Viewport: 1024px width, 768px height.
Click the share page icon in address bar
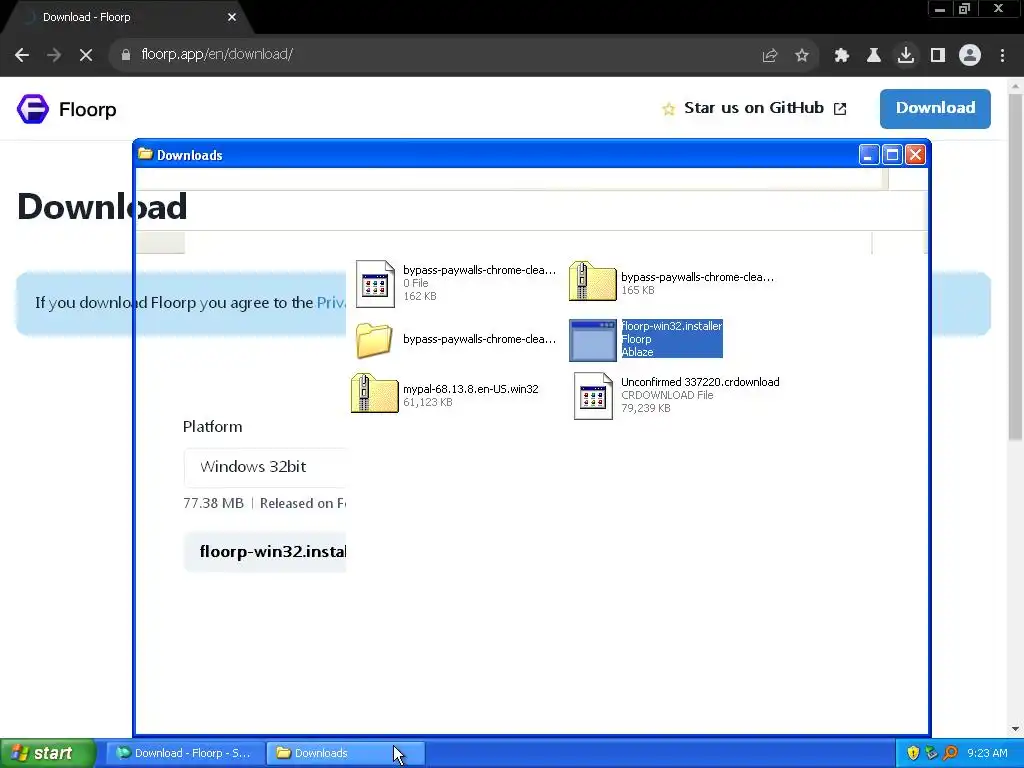pyautogui.click(x=770, y=55)
